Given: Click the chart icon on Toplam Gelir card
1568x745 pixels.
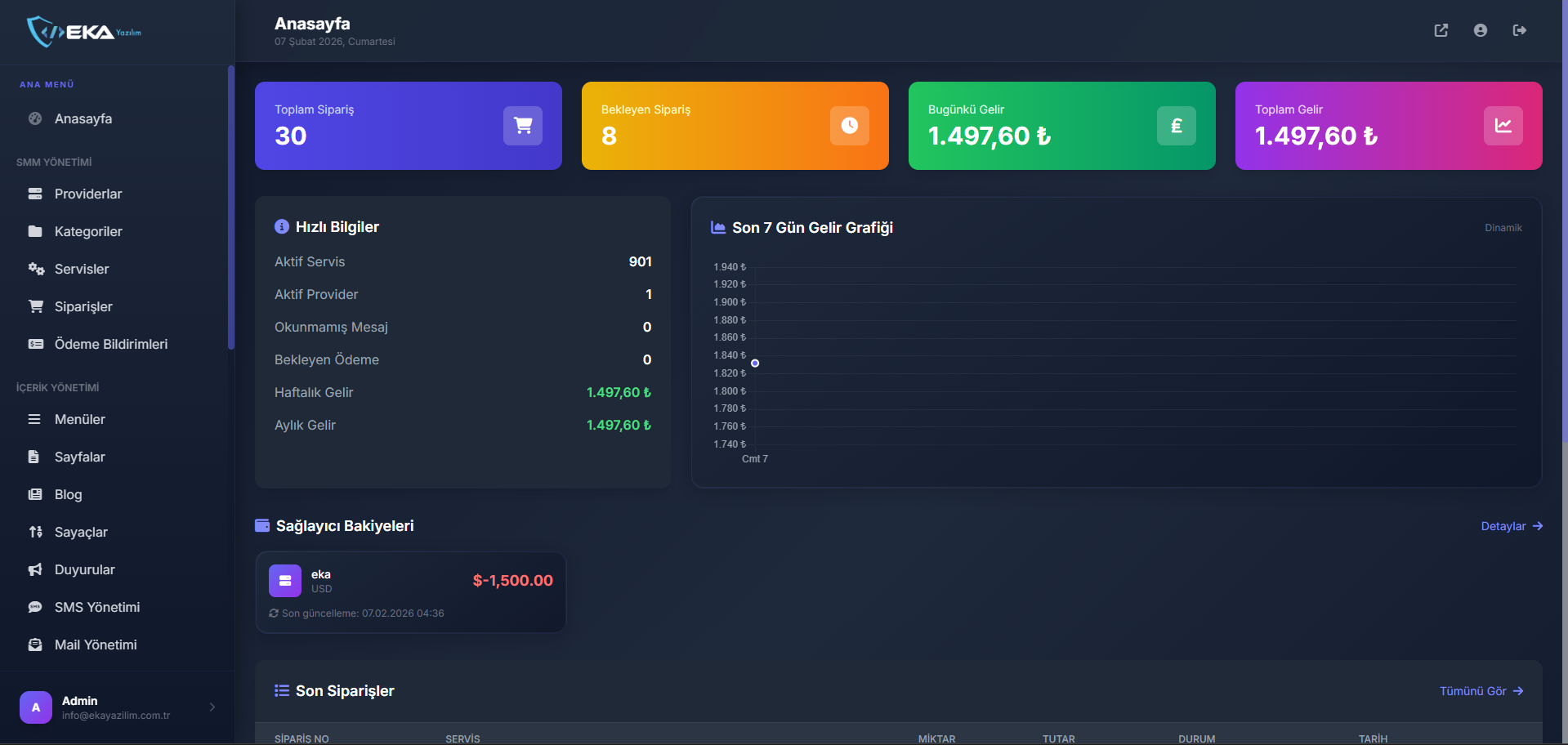Looking at the screenshot, I should tap(1503, 126).
